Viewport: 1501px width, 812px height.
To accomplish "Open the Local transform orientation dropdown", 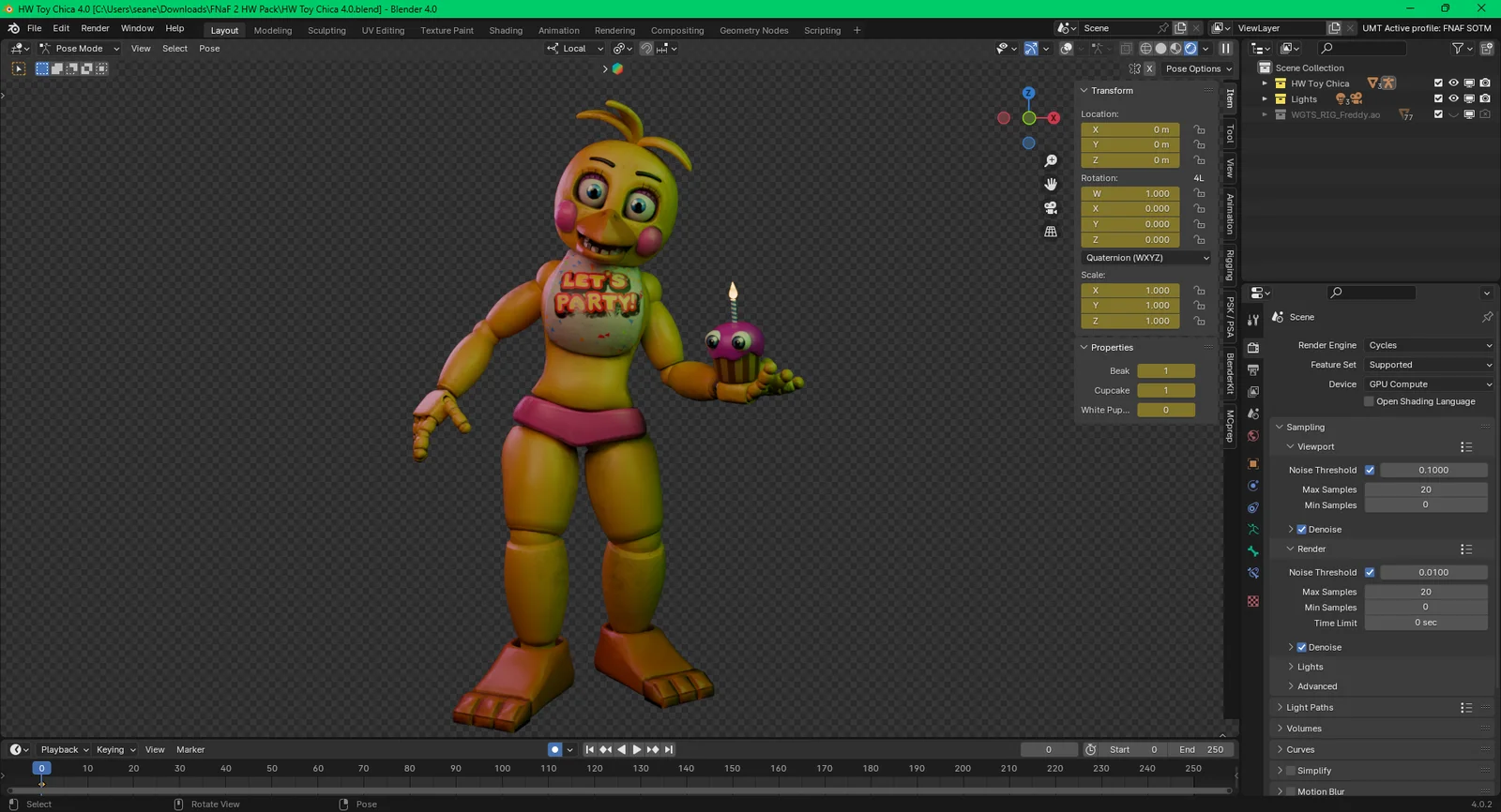I will [x=575, y=49].
